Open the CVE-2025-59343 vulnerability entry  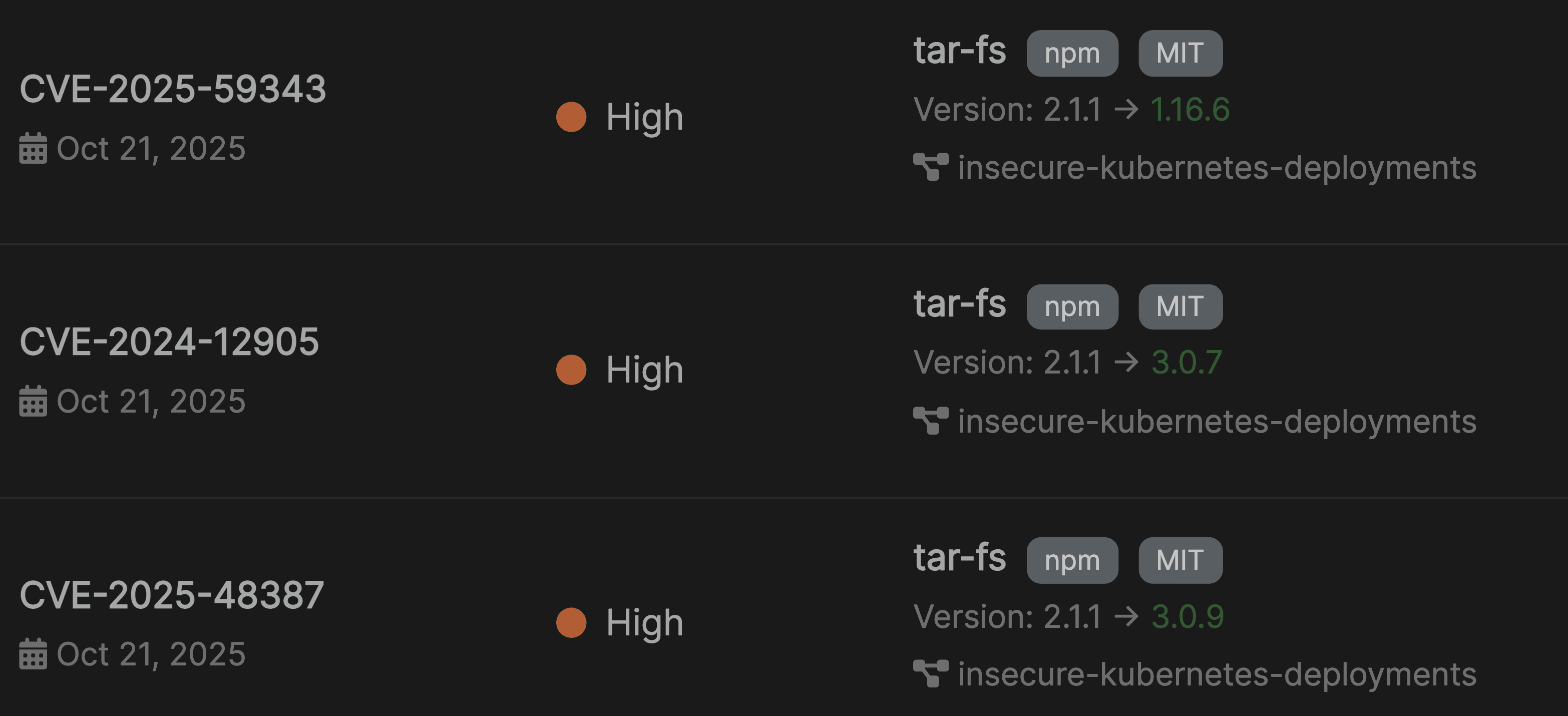tap(173, 89)
